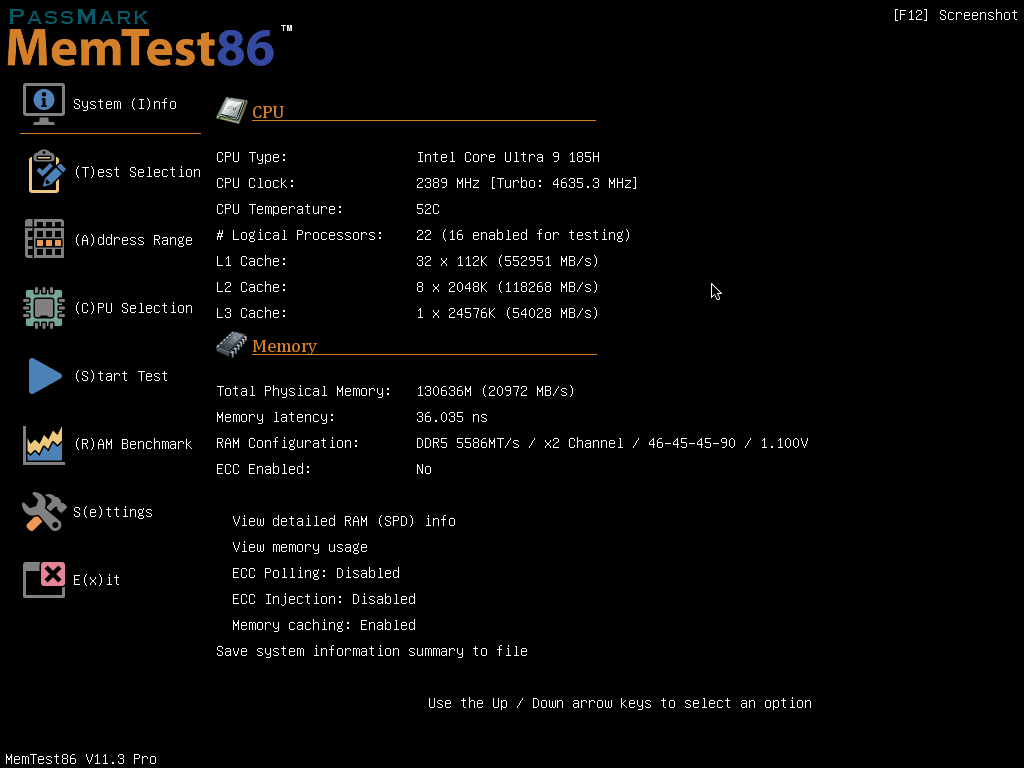1024x768 pixels.
Task: Toggle ECC Polling: Disabled option
Action: (315, 573)
